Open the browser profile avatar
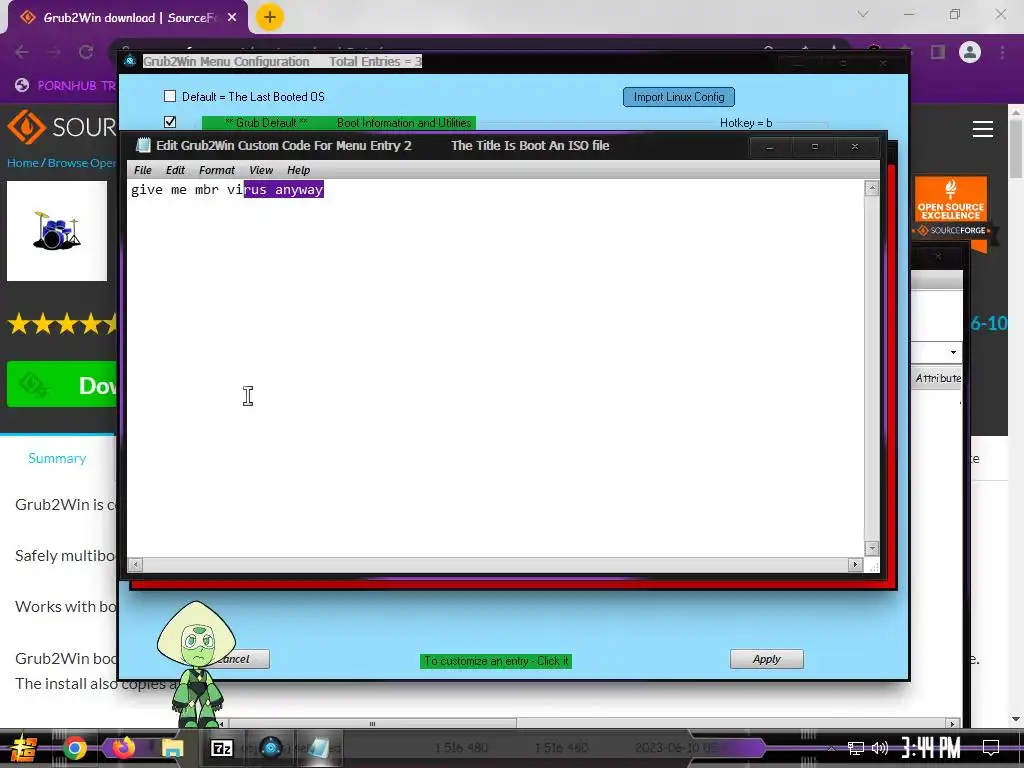 (970, 52)
